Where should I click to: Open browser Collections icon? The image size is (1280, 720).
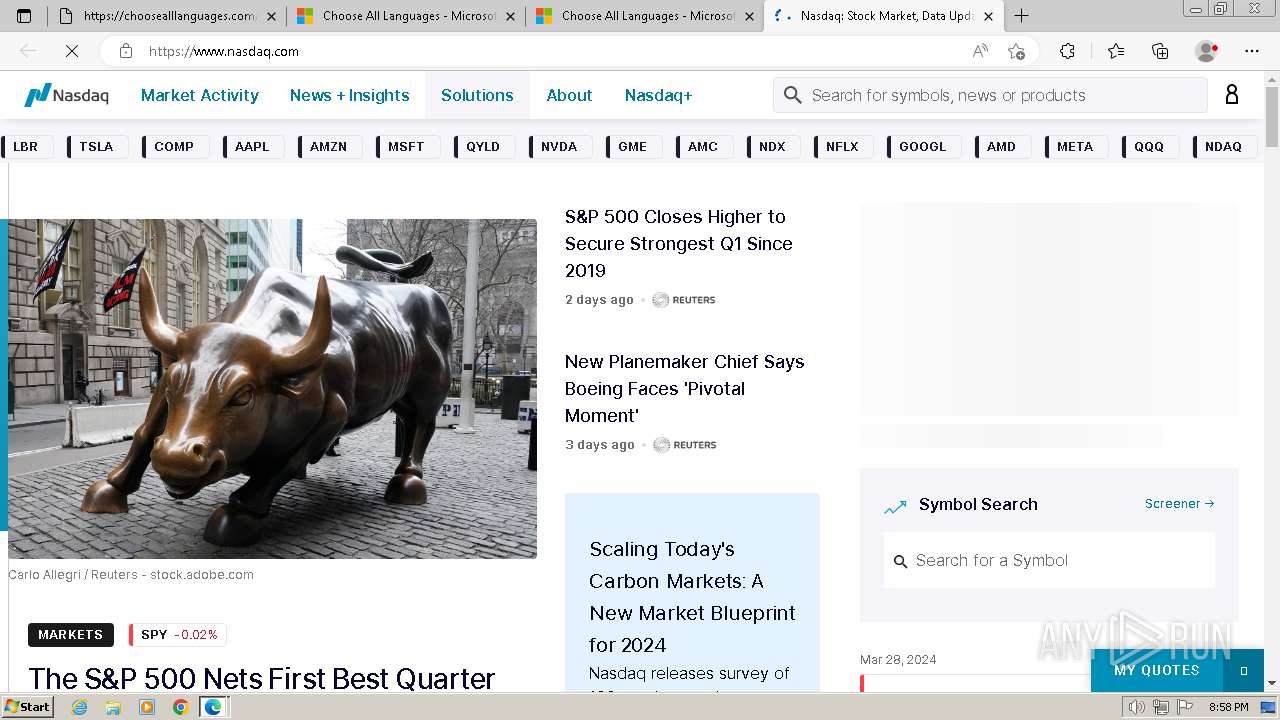click(x=1160, y=51)
